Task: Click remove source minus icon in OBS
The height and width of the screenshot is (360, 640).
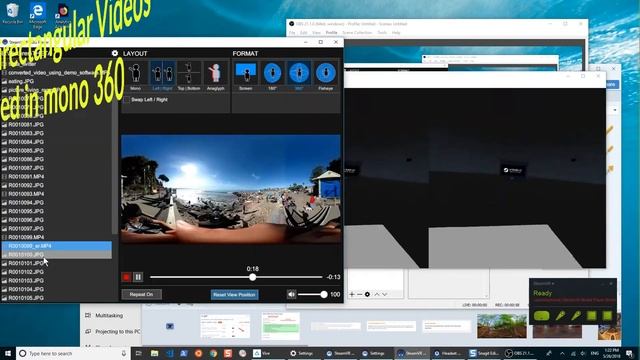Action: pyautogui.click(x=359, y=294)
